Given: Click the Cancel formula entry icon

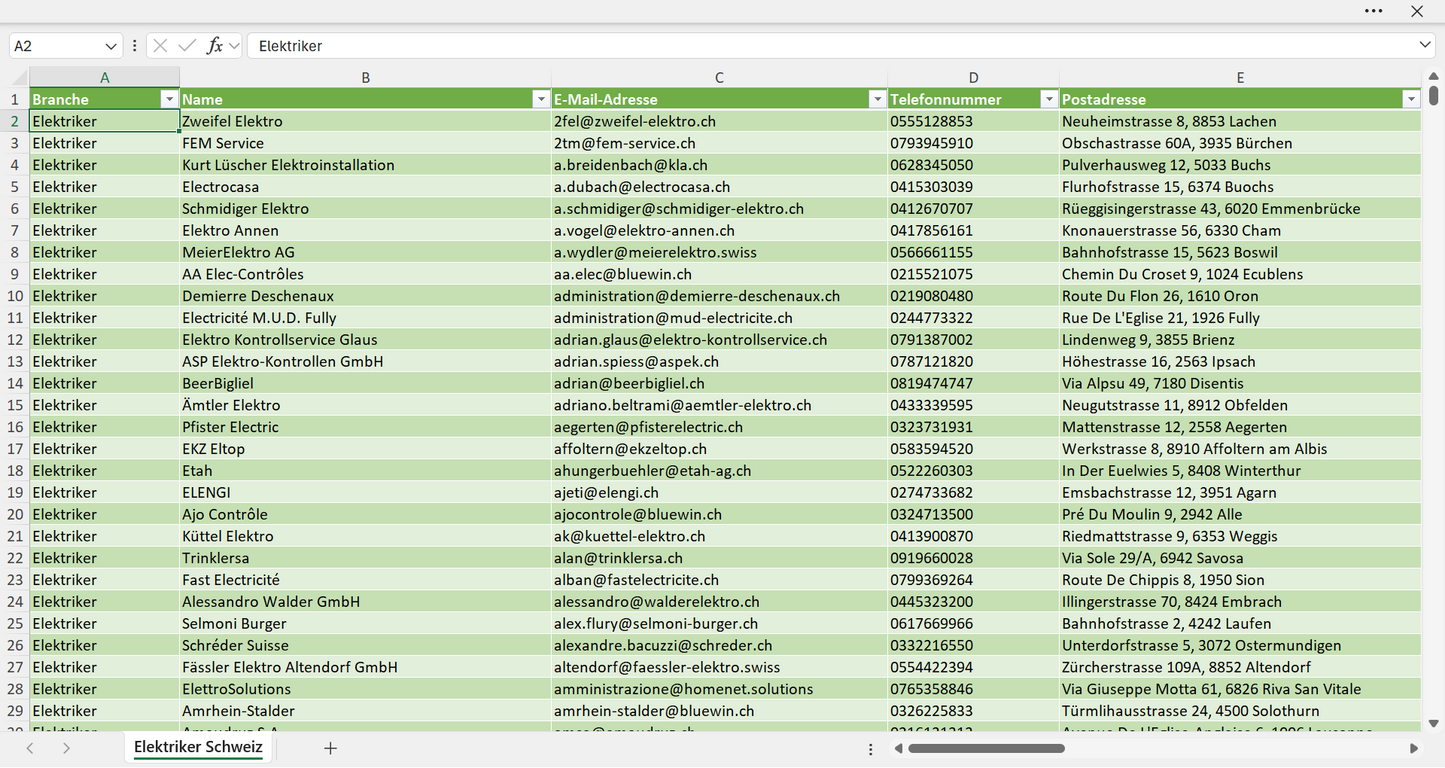Looking at the screenshot, I should click(x=160, y=46).
